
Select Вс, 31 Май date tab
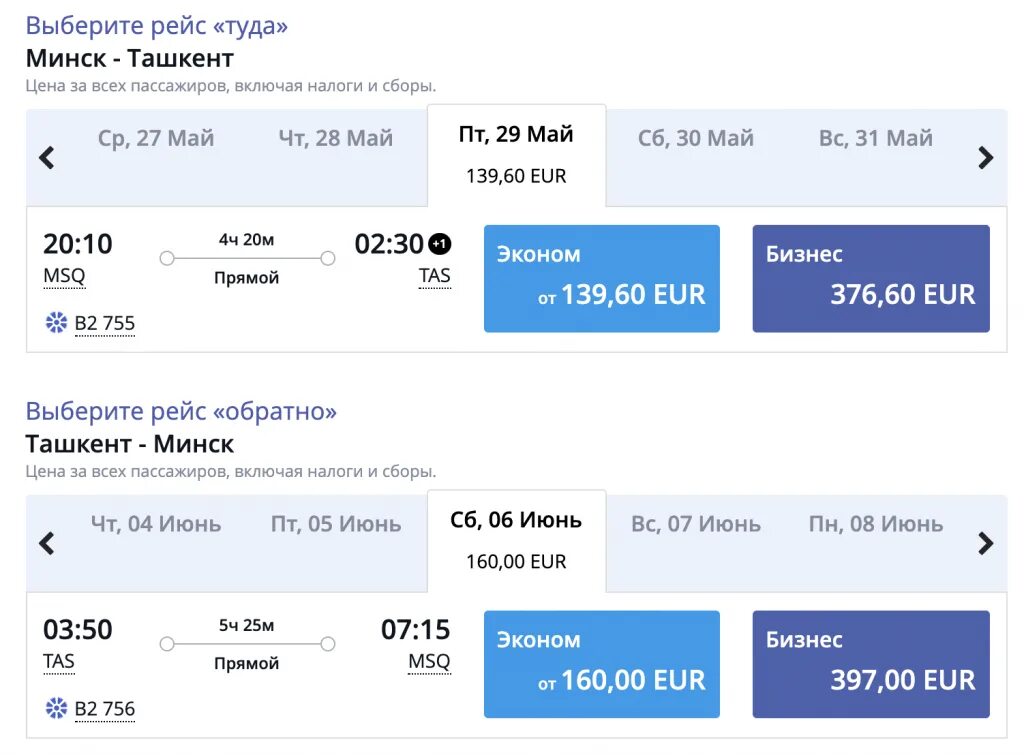pos(875,139)
